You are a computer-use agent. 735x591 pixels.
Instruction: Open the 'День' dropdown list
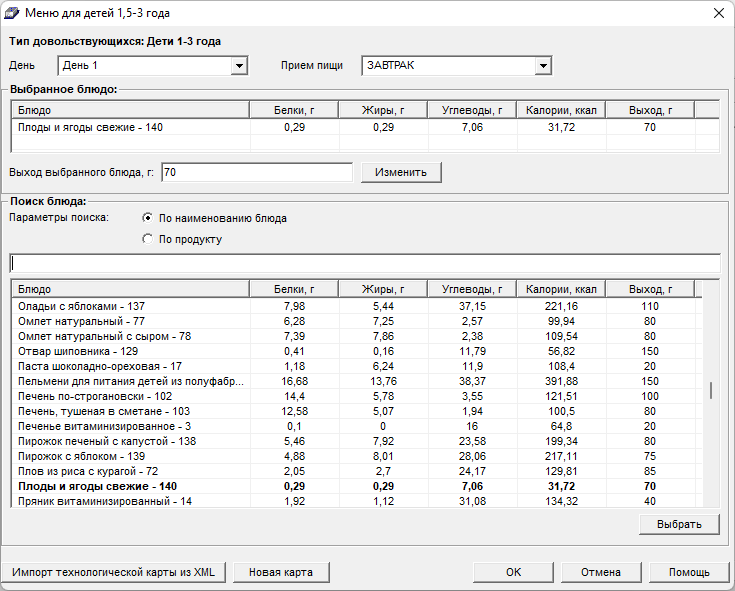pos(239,66)
